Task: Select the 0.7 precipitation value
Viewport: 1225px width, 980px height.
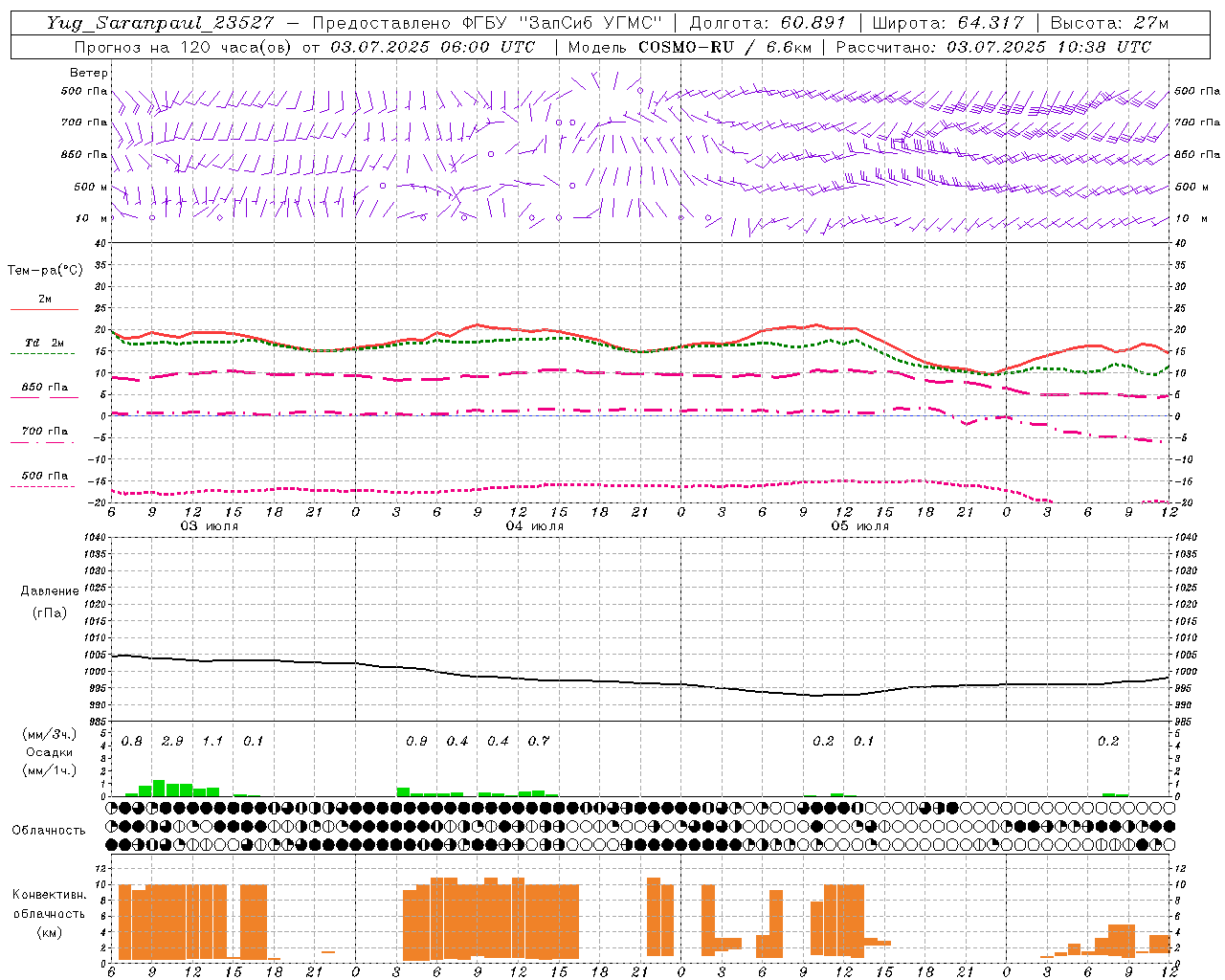Action: point(539,742)
